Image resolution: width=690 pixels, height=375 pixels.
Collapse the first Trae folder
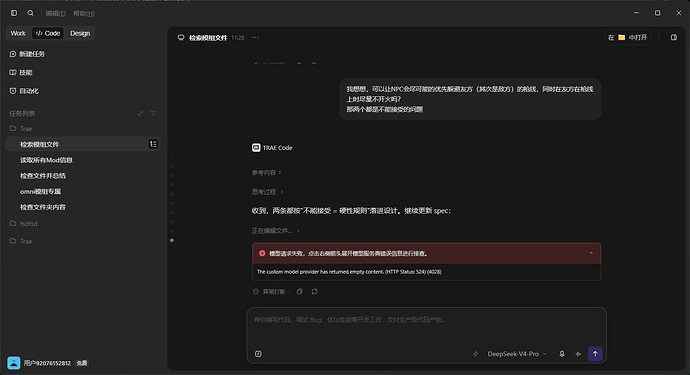click(x=21, y=129)
